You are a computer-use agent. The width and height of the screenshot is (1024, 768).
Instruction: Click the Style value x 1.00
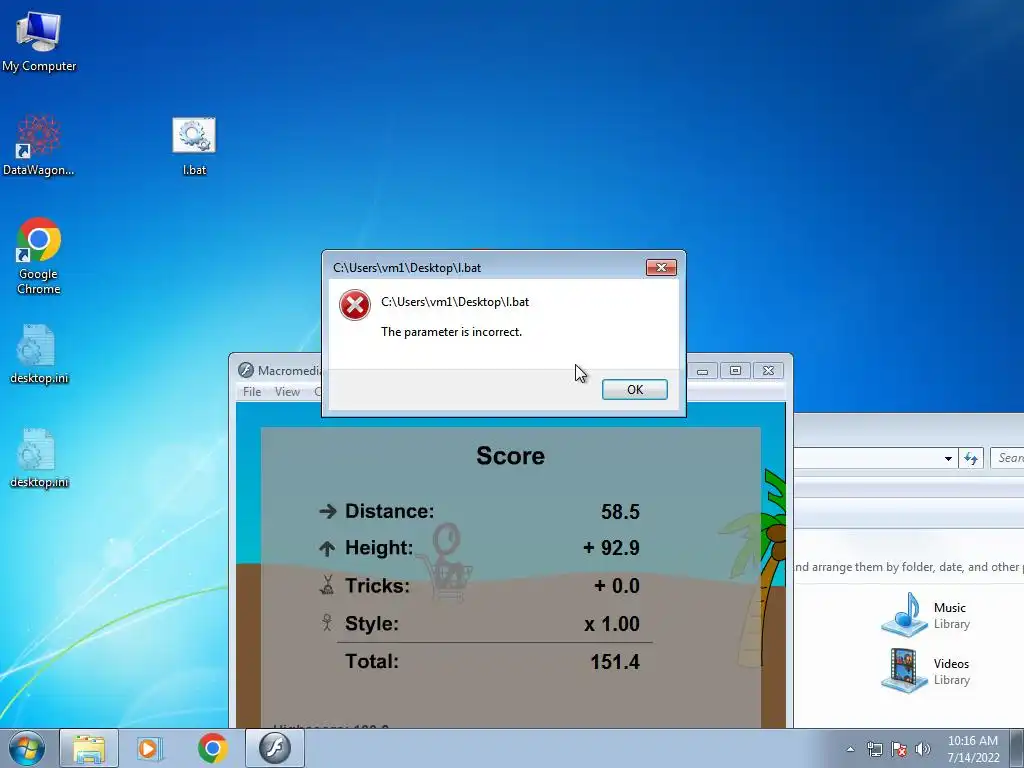pyautogui.click(x=612, y=624)
